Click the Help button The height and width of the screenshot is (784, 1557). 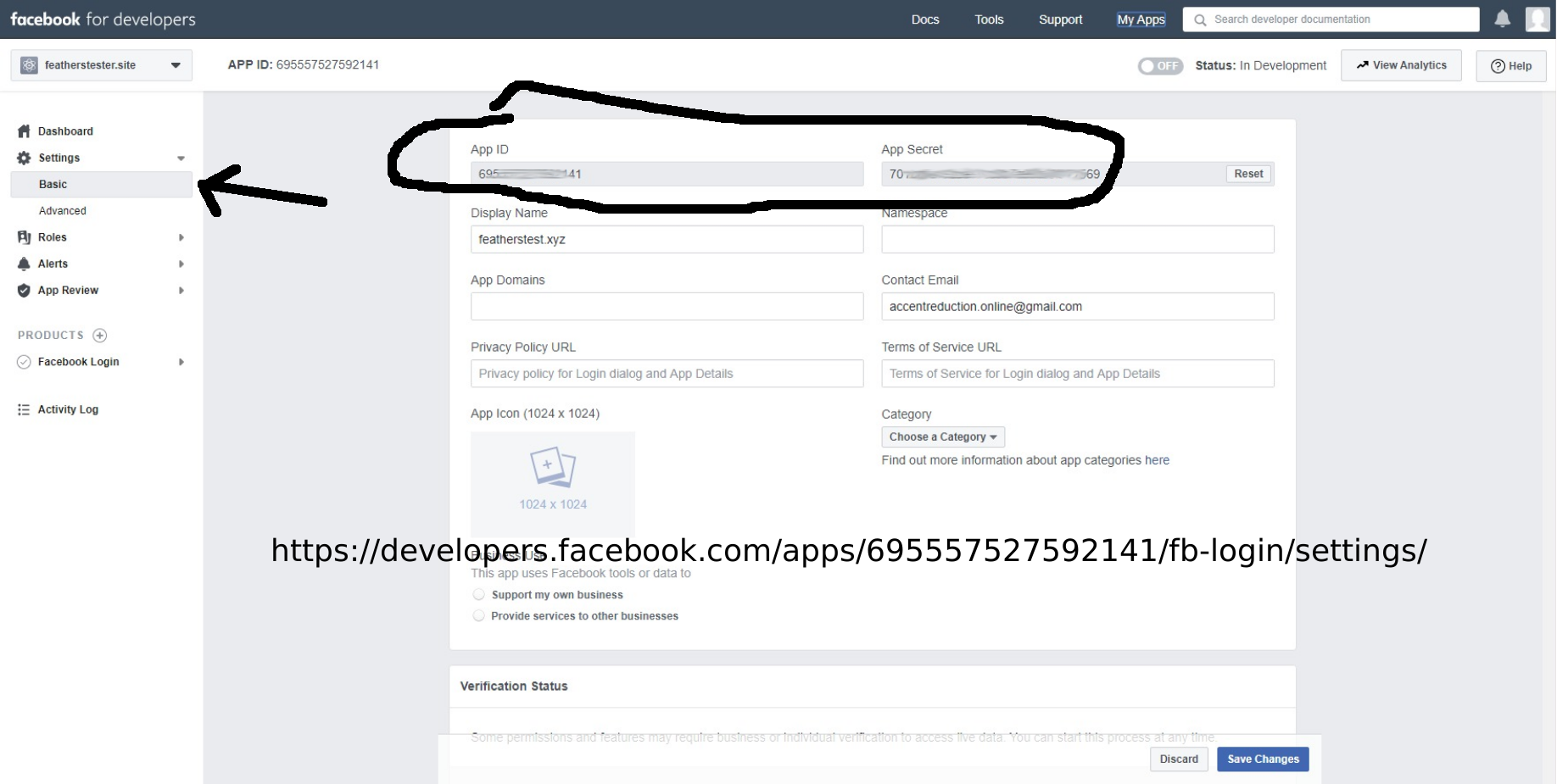[x=1511, y=66]
